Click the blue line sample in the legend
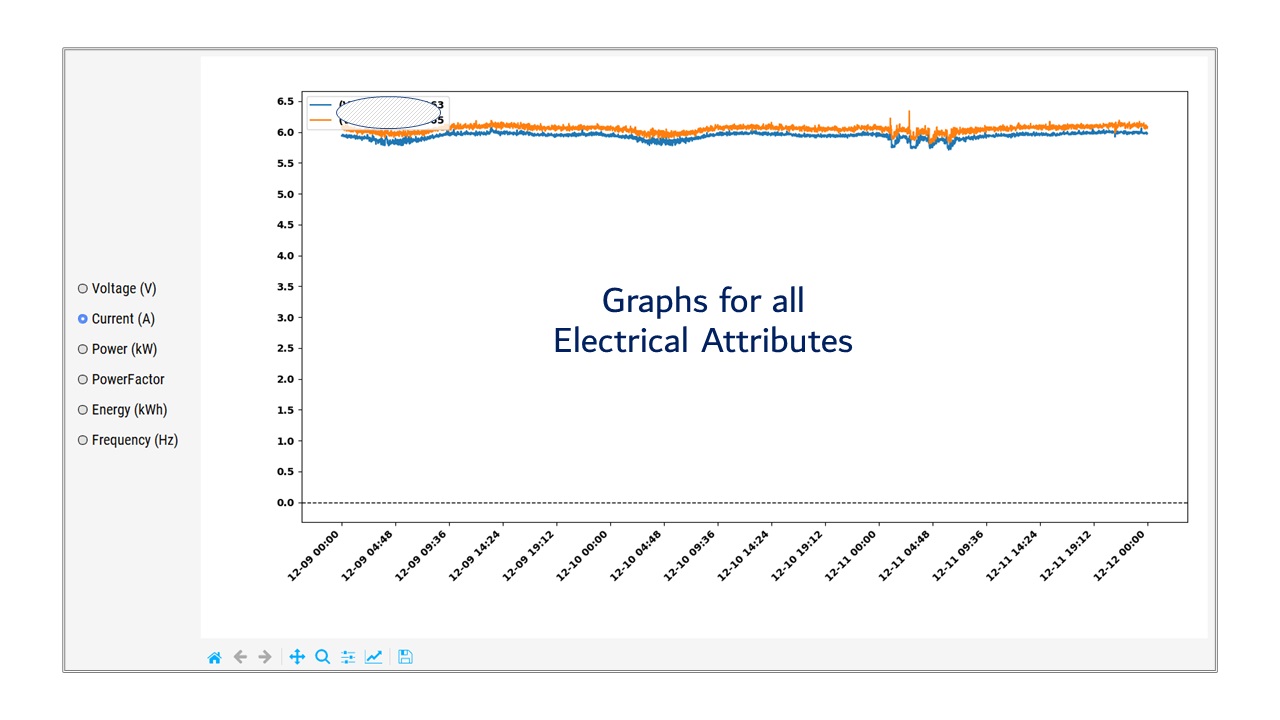Screen dimensions: 1280x720 pyautogui.click(x=320, y=104)
